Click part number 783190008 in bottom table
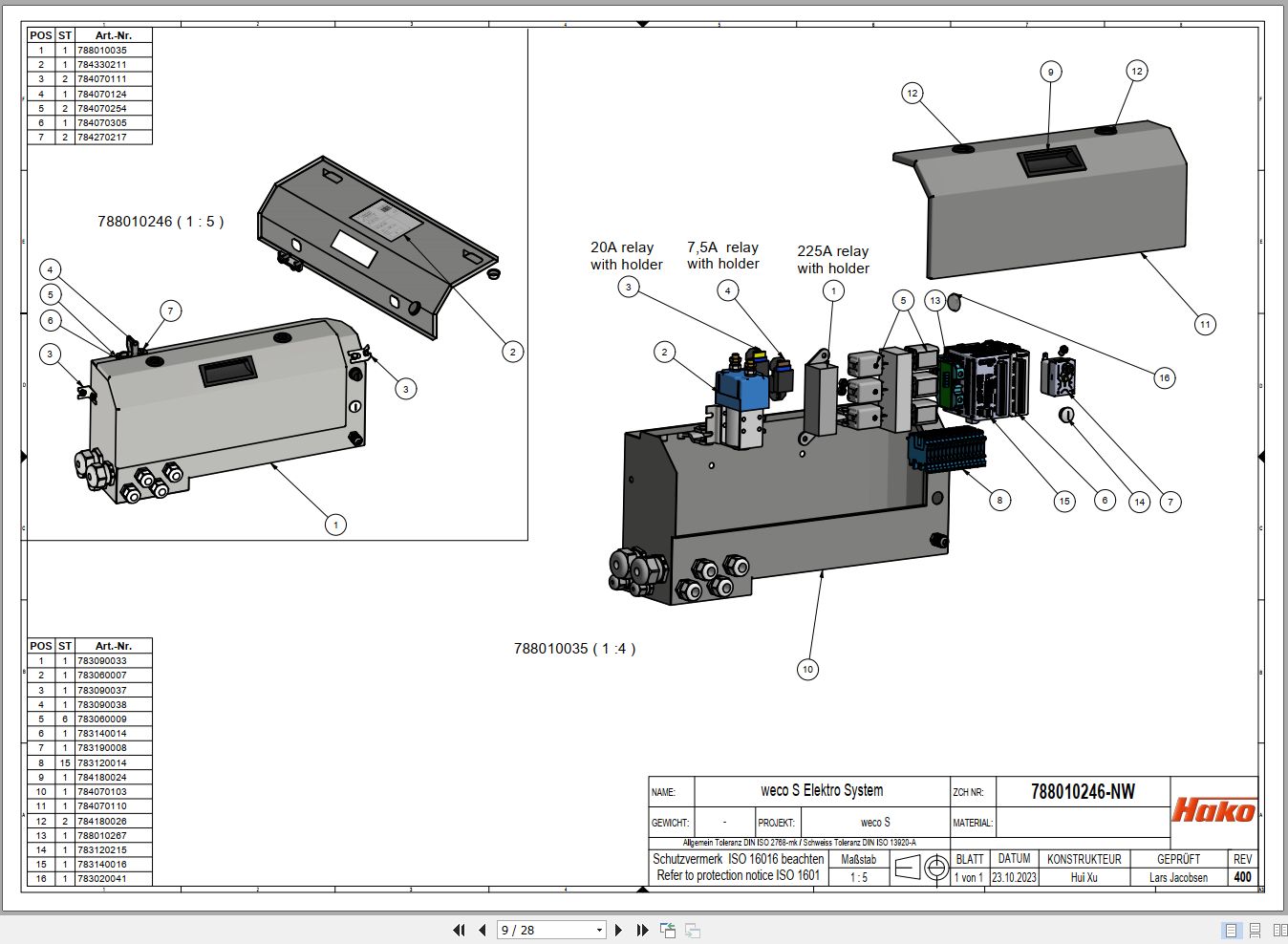The image size is (1288, 944). point(101,748)
